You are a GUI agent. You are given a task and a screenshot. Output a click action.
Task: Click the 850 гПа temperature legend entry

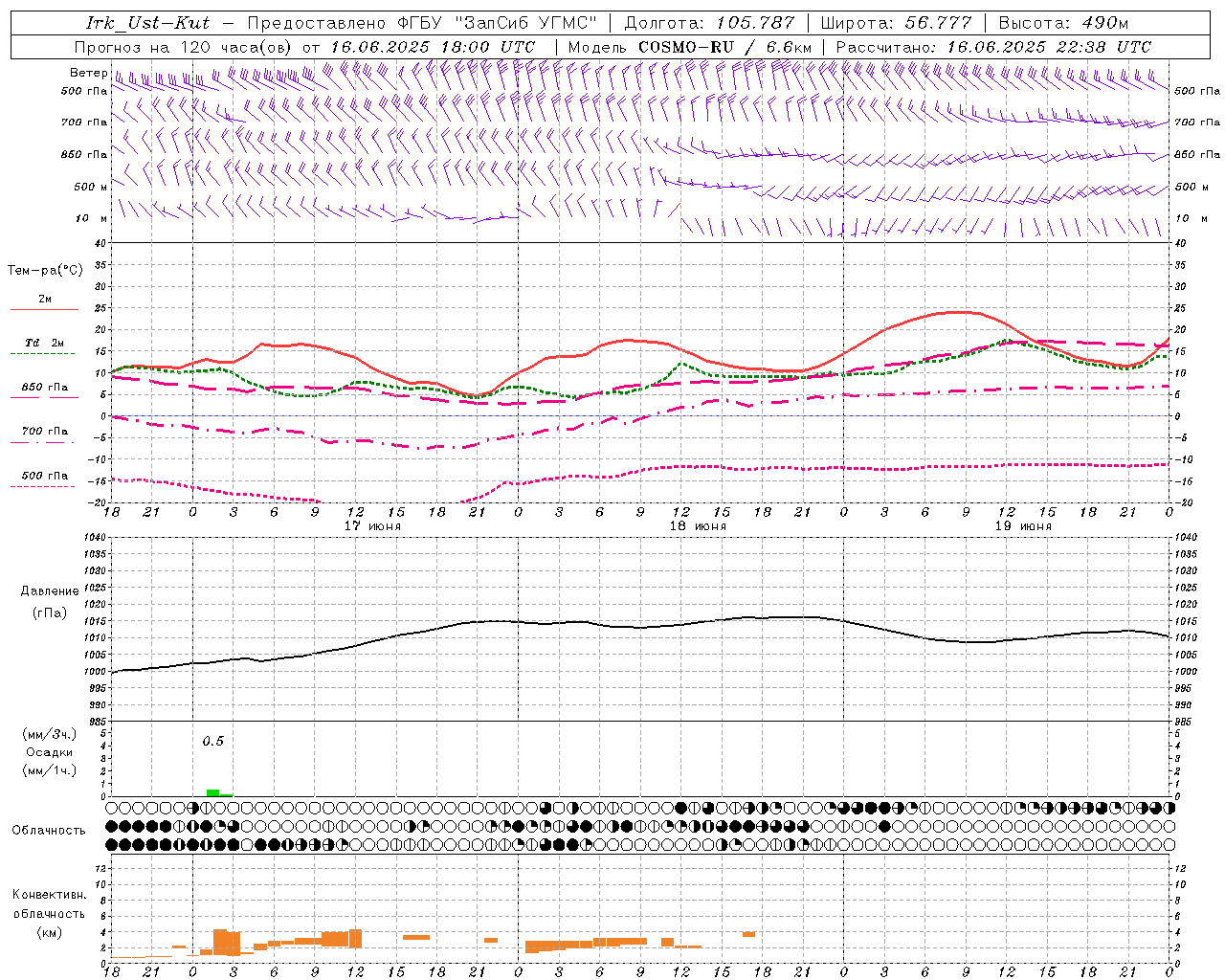coord(44,387)
